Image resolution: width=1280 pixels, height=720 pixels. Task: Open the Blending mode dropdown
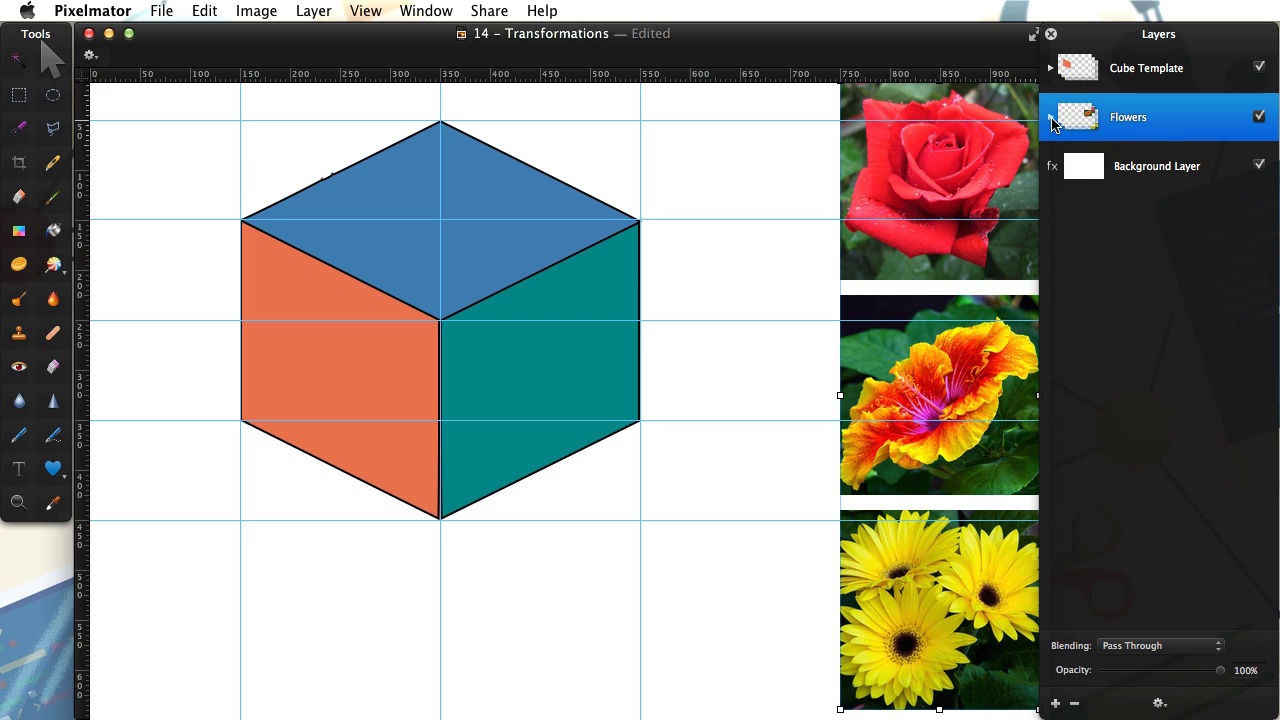[1160, 646]
